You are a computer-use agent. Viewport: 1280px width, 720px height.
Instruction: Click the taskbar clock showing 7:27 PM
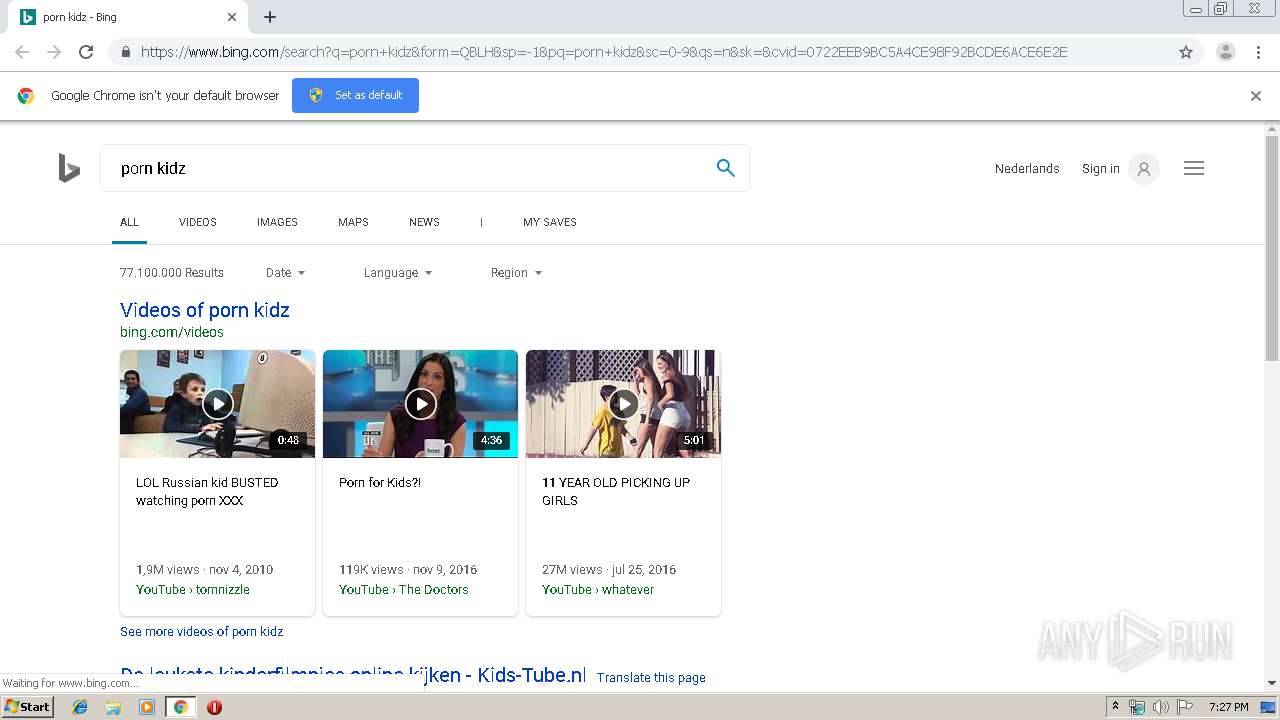[x=1228, y=707]
